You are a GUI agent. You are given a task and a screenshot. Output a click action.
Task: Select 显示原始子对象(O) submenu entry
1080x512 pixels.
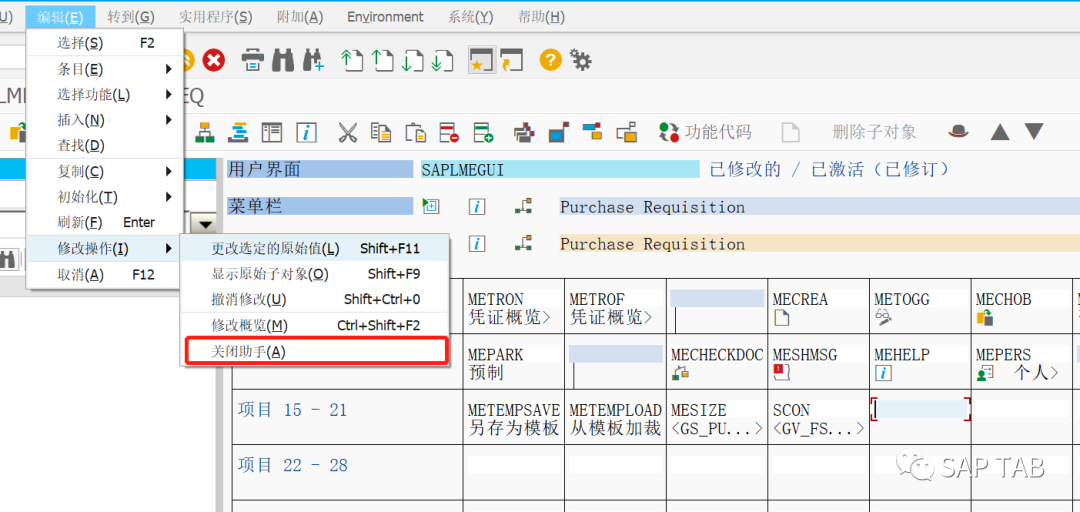[315, 274]
